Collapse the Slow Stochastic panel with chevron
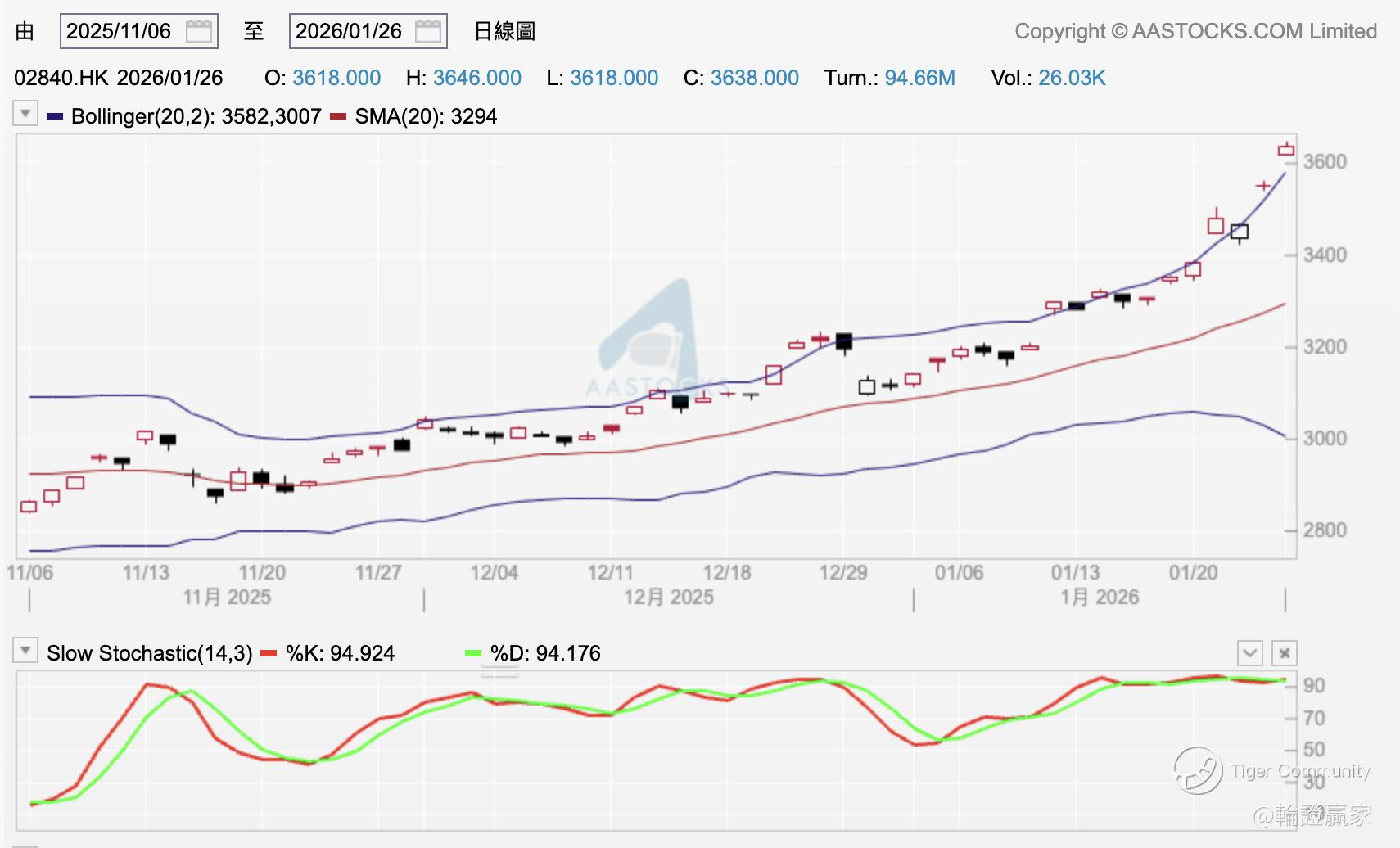The height and width of the screenshot is (848, 1400). pyautogui.click(x=1249, y=653)
